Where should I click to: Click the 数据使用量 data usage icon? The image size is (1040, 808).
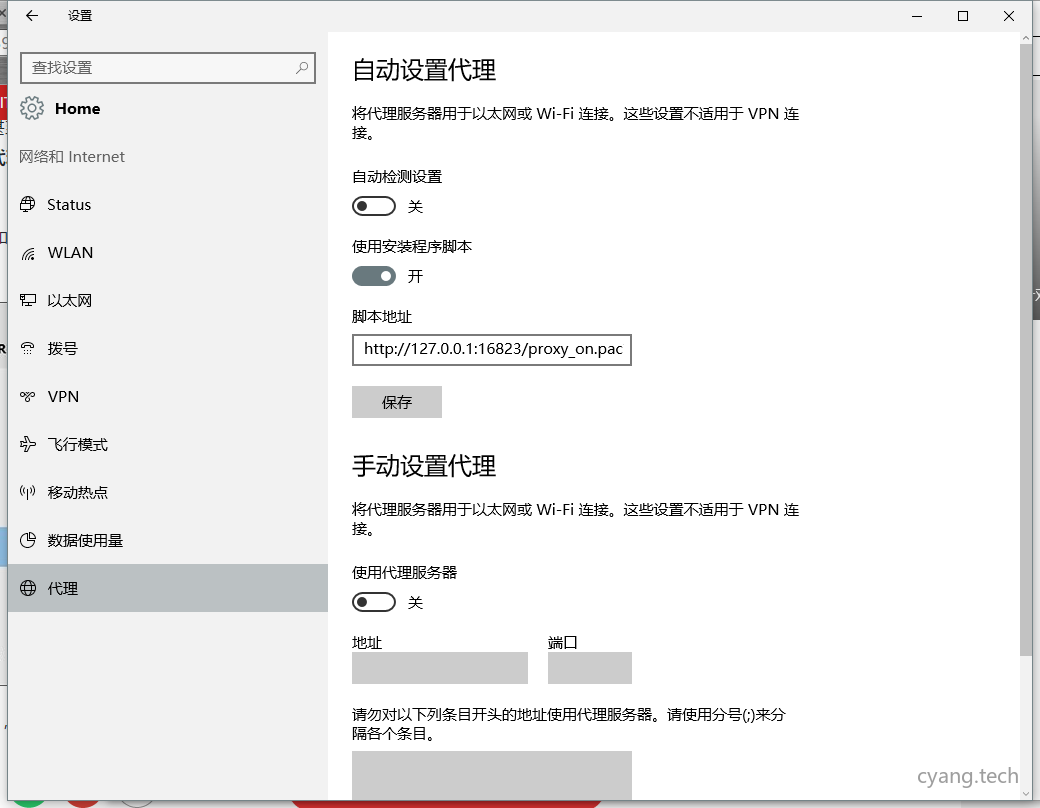pos(26,540)
